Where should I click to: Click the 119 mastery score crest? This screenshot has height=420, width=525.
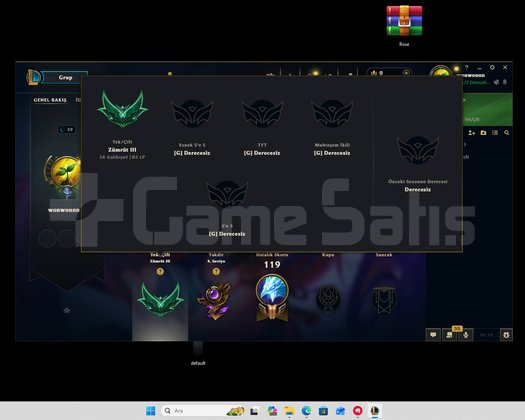pos(272,297)
